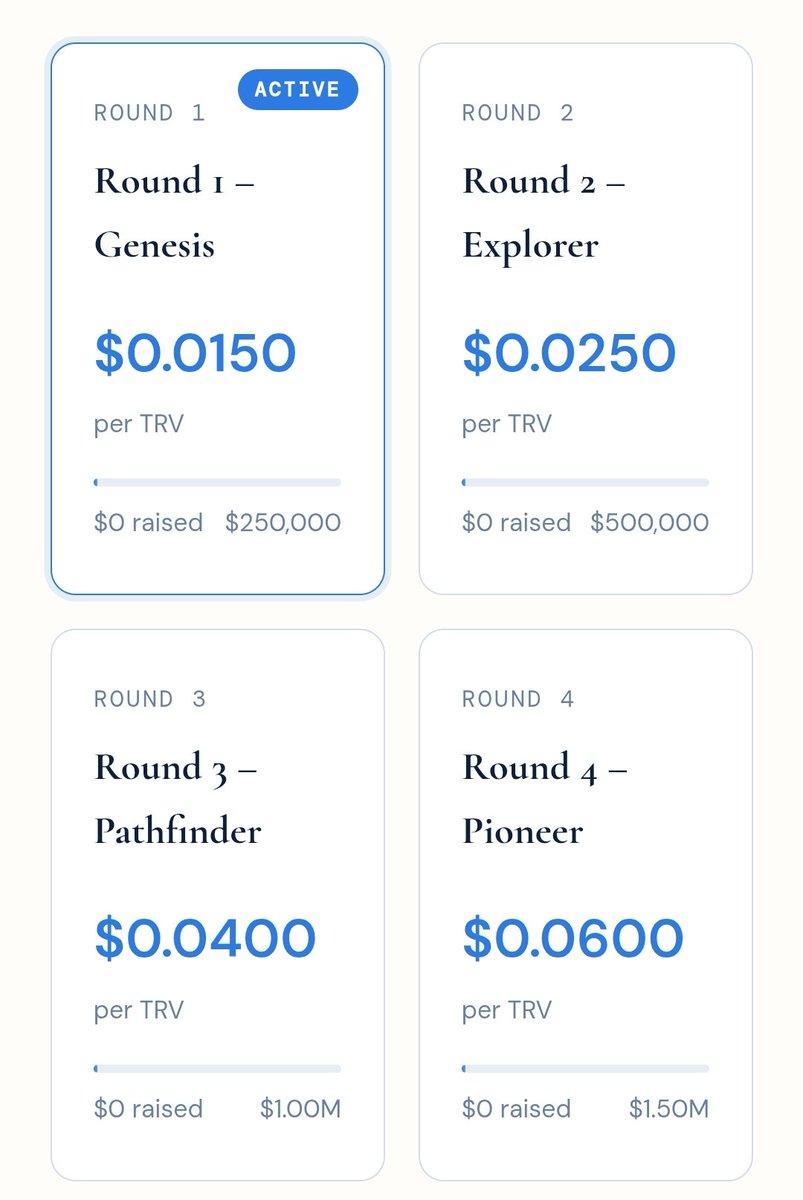Open the Round 4 – Pioneer card title
The width and height of the screenshot is (803, 1200).
(545, 799)
